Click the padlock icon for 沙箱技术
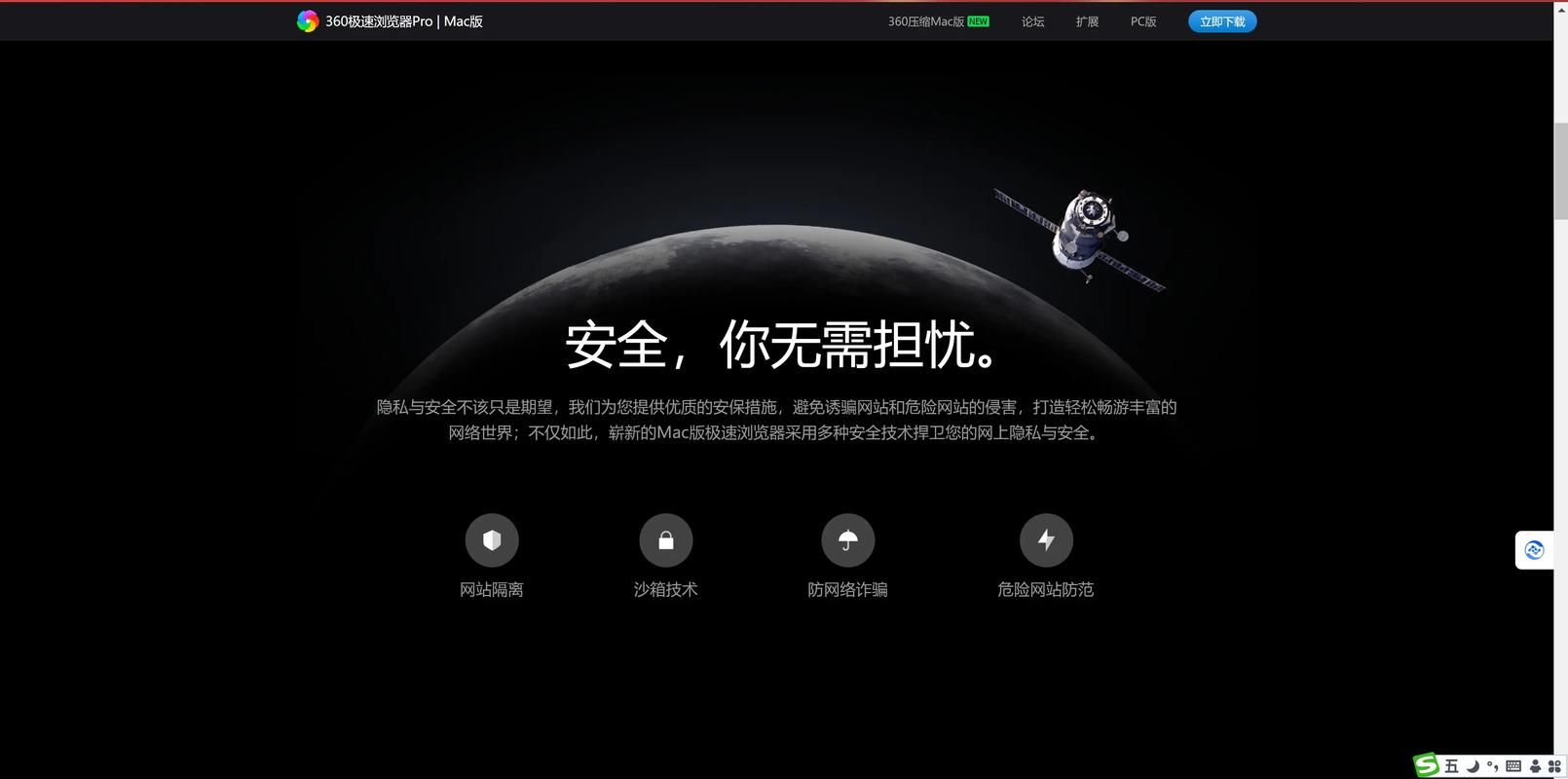 click(x=666, y=540)
